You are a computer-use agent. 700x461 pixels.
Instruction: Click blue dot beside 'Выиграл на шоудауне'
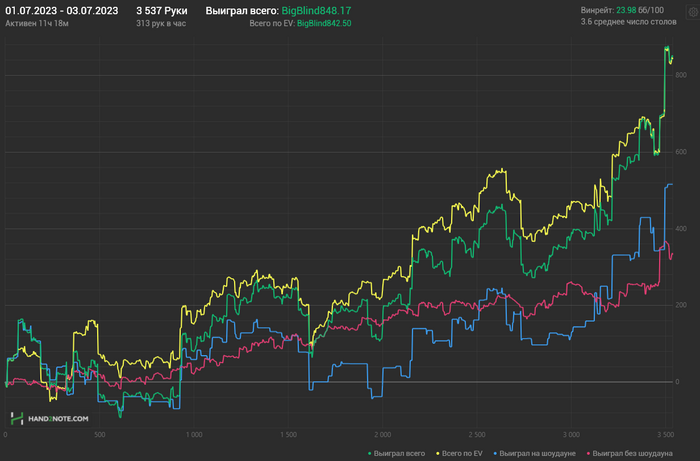click(x=497, y=453)
